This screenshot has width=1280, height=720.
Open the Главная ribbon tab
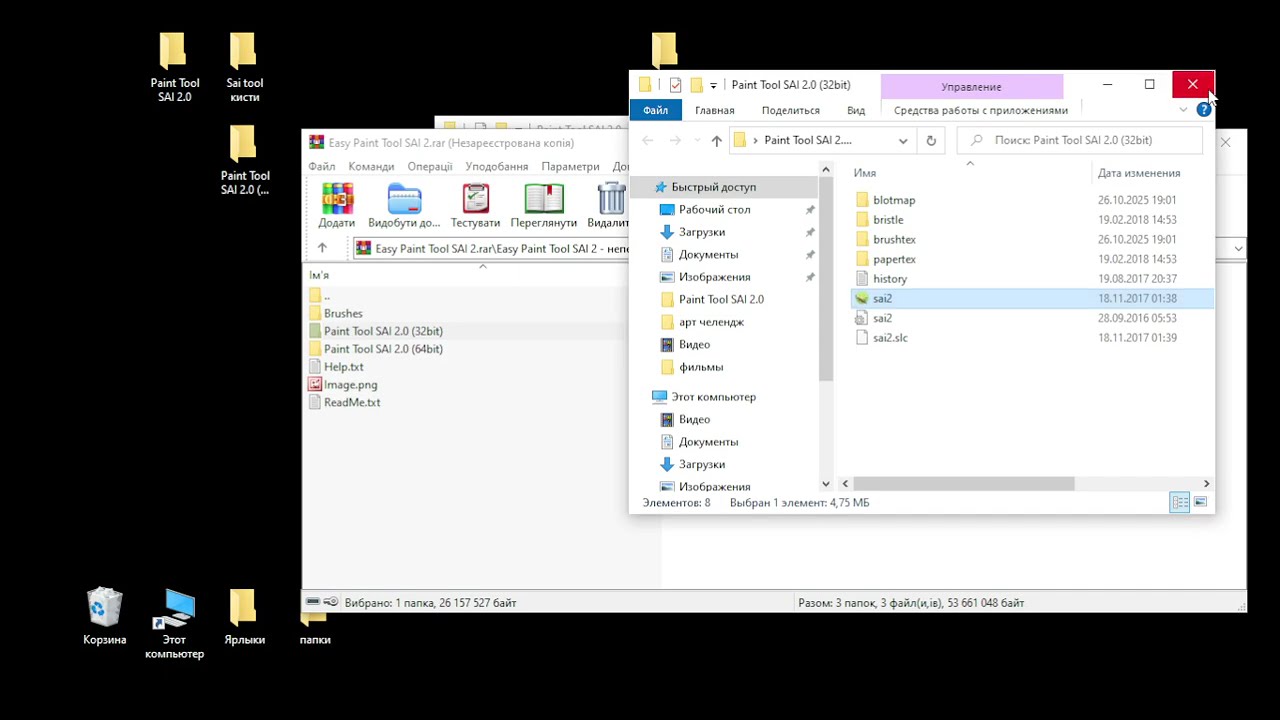(714, 110)
